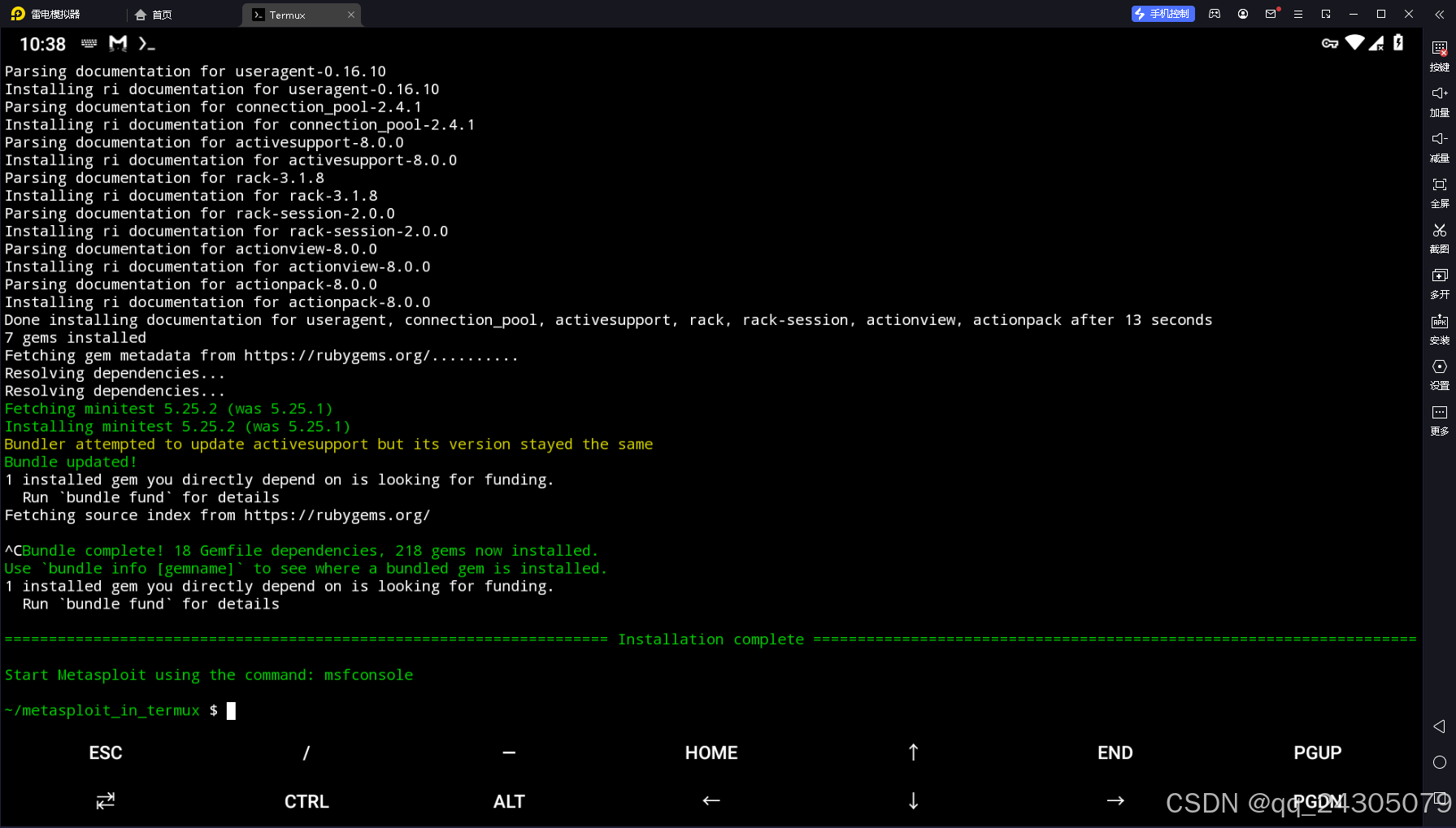
Task: Show more sidebar tools (更多)
Action: [x=1439, y=420]
